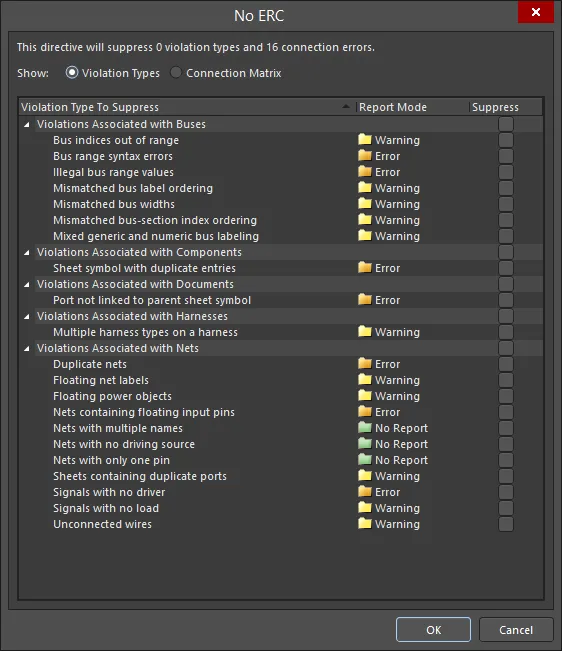562x651 pixels.
Task: Click the Error icon beside Duplicate nets
Action: [364, 363]
